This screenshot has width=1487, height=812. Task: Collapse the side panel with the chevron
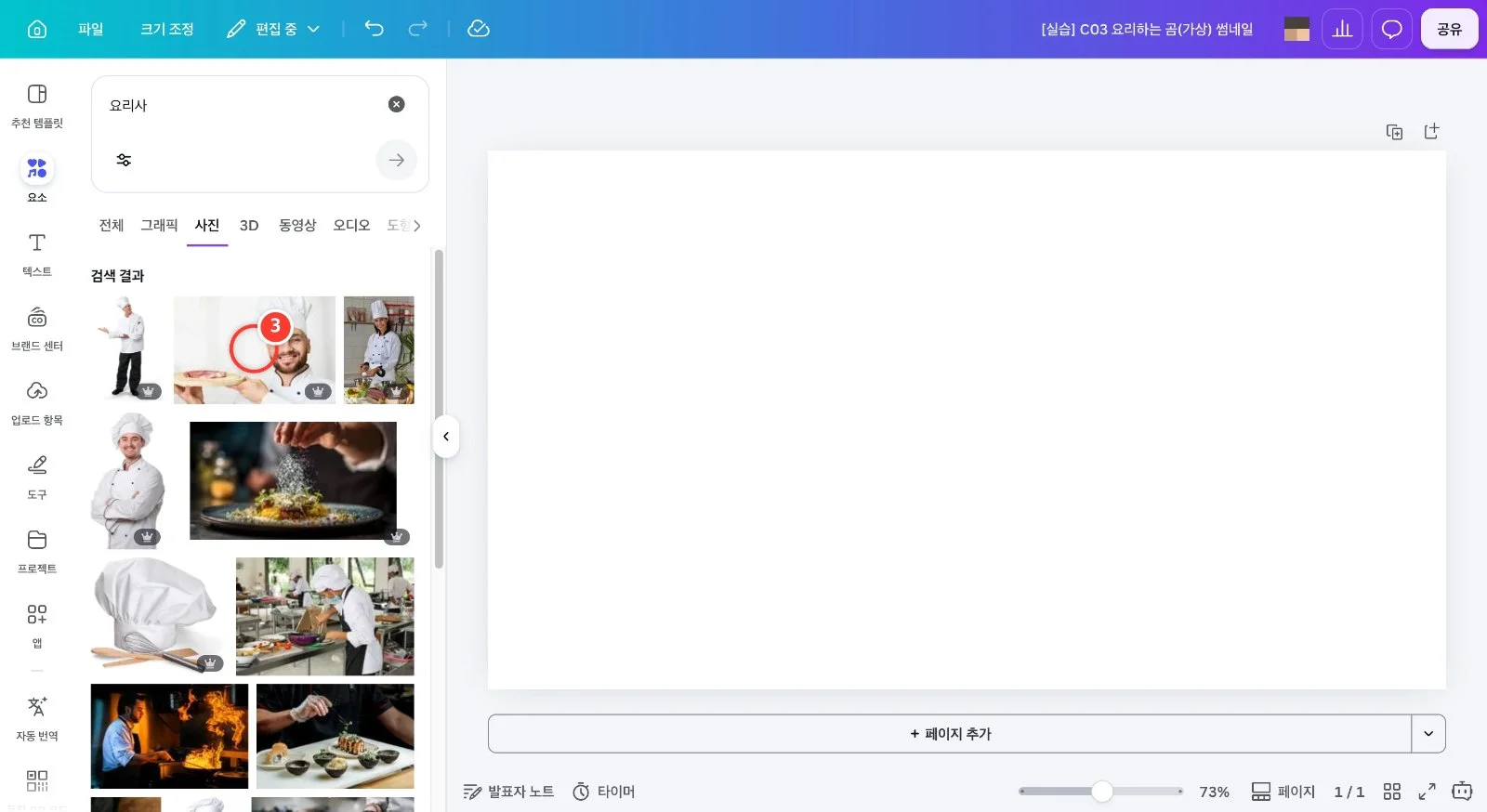[x=446, y=437]
